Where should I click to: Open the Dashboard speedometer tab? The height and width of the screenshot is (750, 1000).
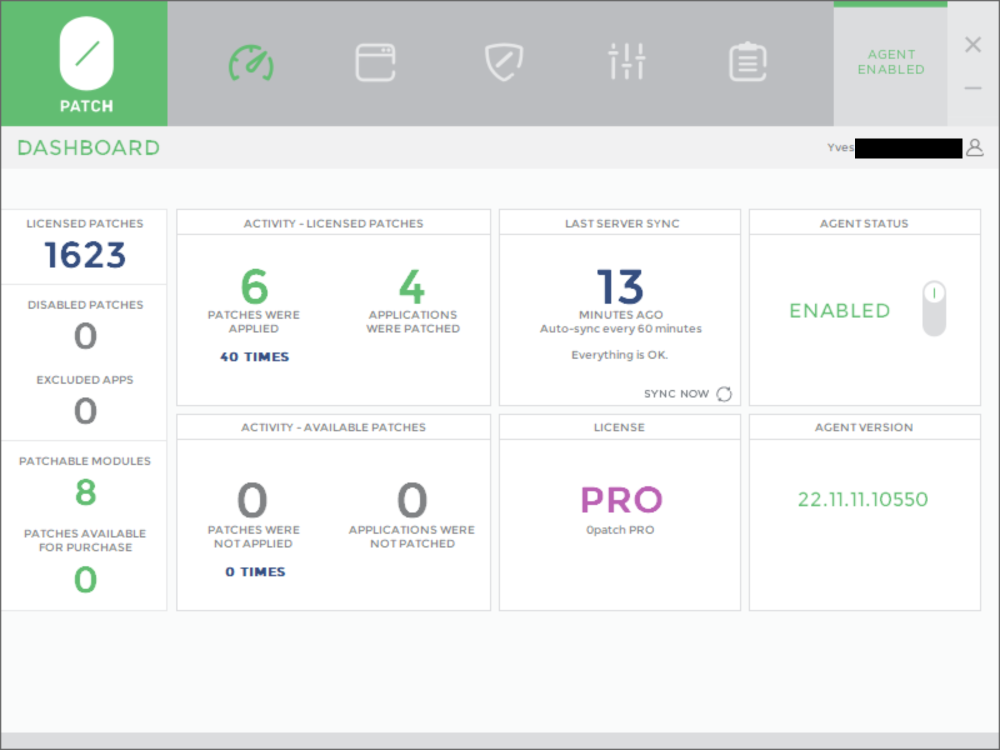[251, 62]
